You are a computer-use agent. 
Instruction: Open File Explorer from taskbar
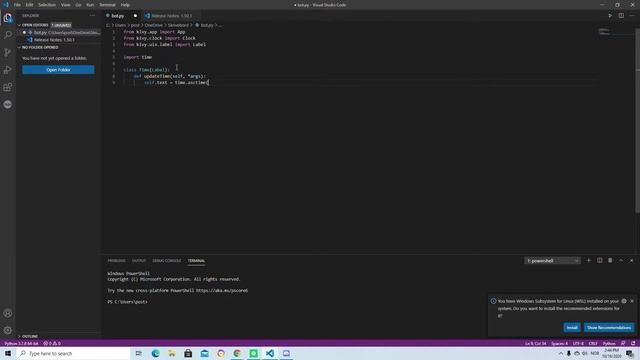coord(172,353)
